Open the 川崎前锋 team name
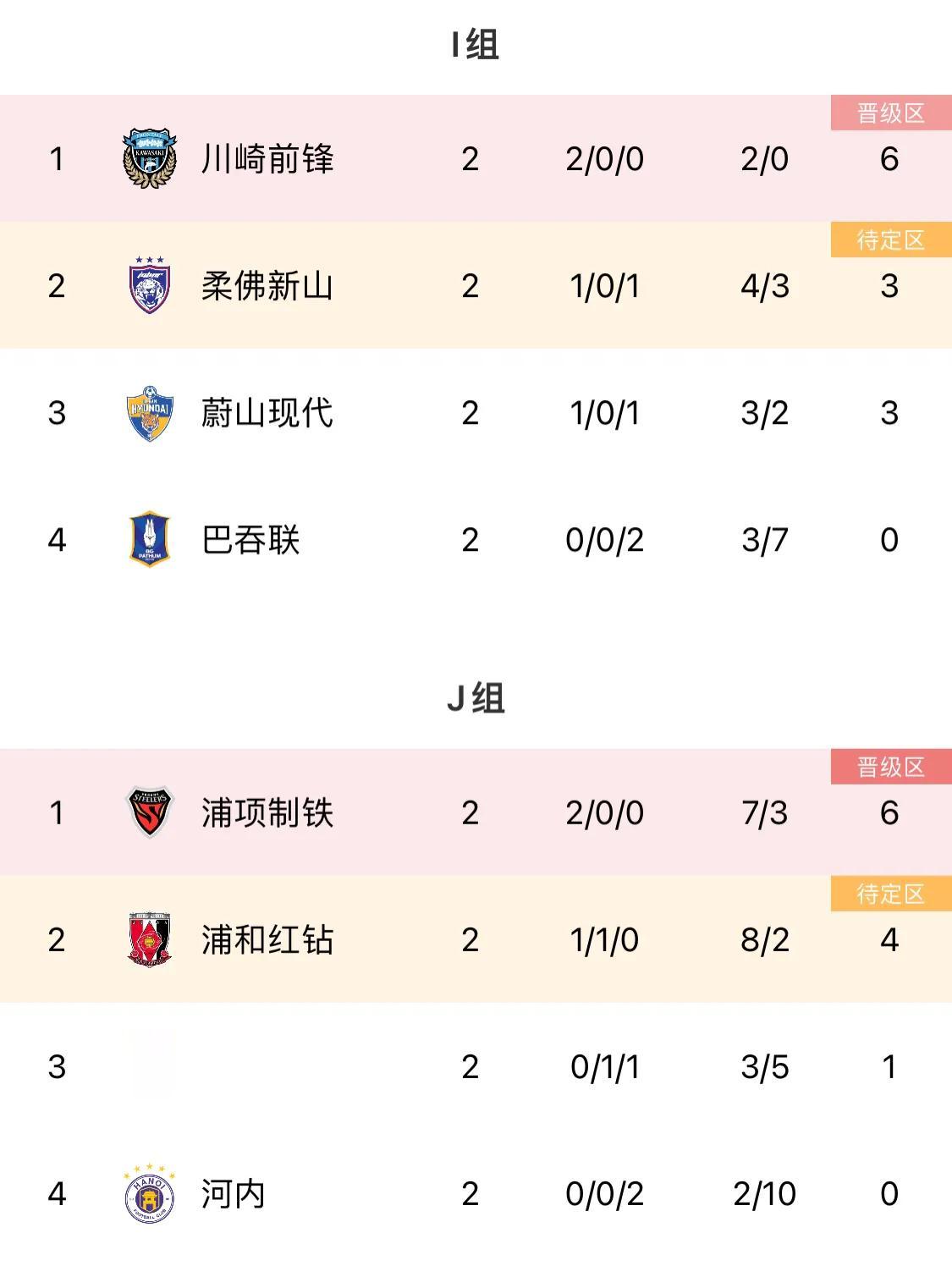952x1288 pixels. click(267, 159)
